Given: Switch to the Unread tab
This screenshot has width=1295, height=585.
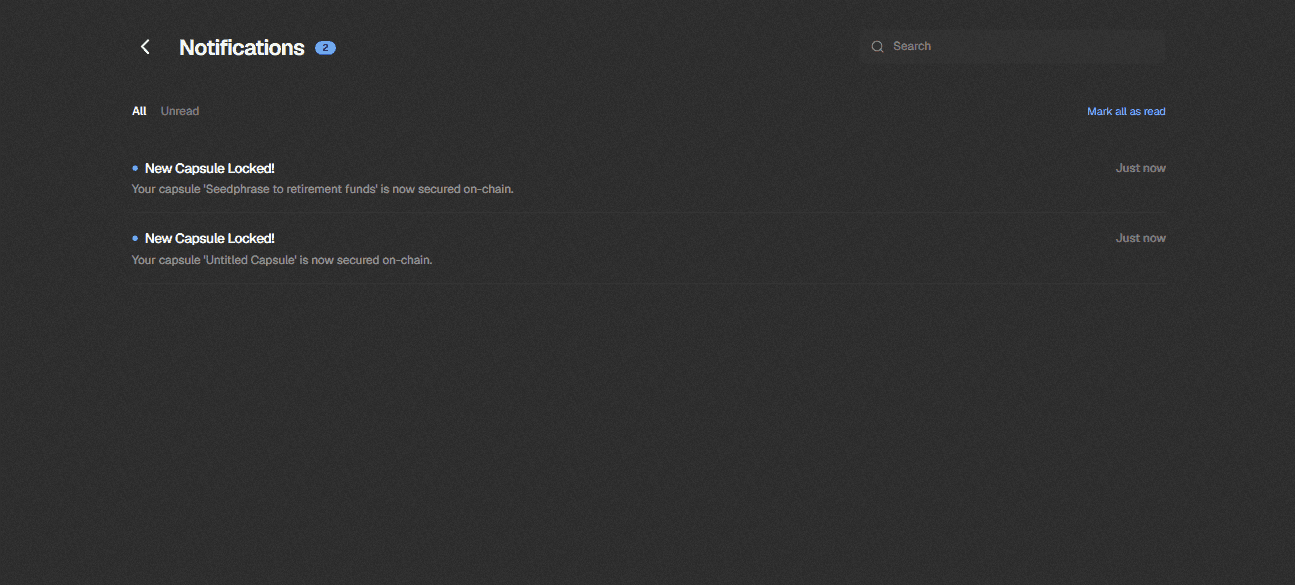Looking at the screenshot, I should [180, 111].
